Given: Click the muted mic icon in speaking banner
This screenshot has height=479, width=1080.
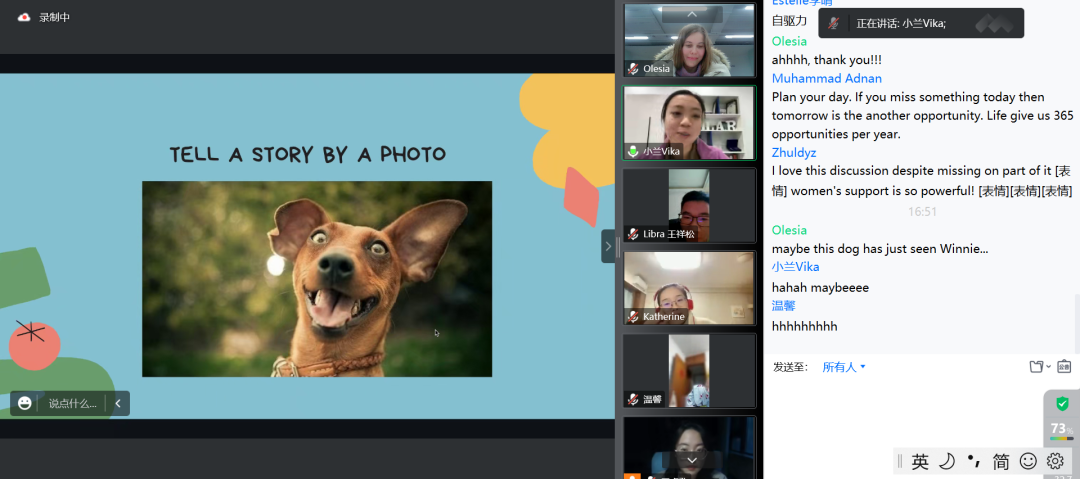Looking at the screenshot, I should pyautogui.click(x=833, y=23).
